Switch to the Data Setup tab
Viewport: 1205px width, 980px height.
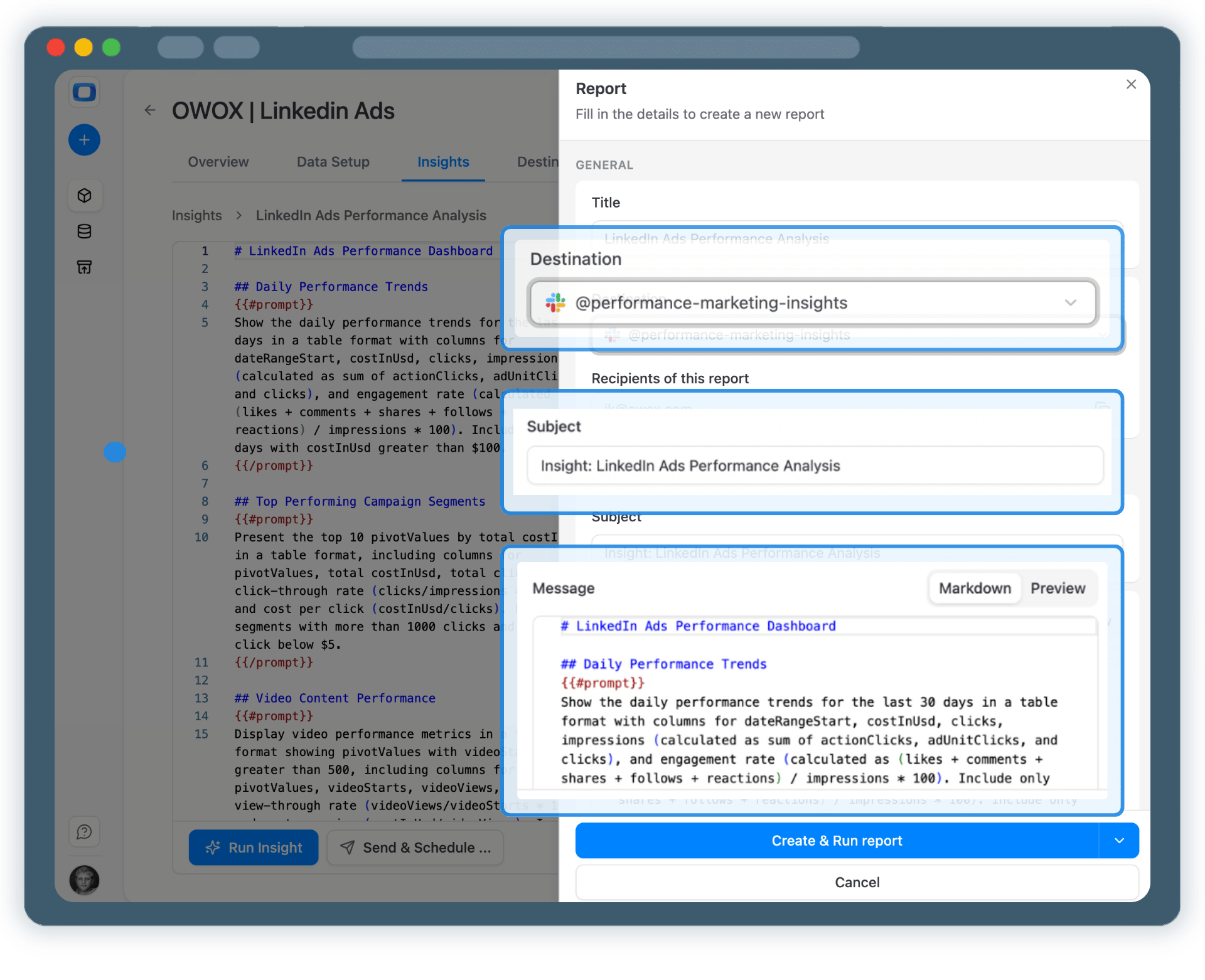[x=333, y=162]
